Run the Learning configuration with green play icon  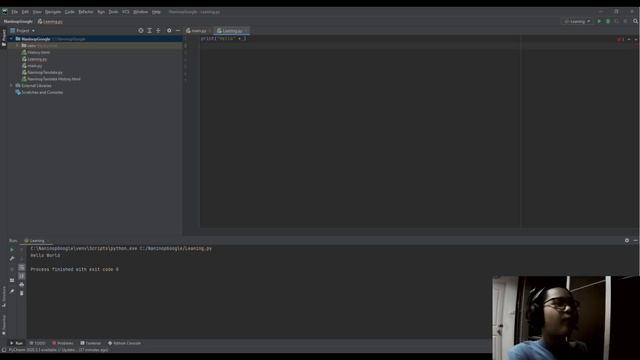[x=599, y=21]
